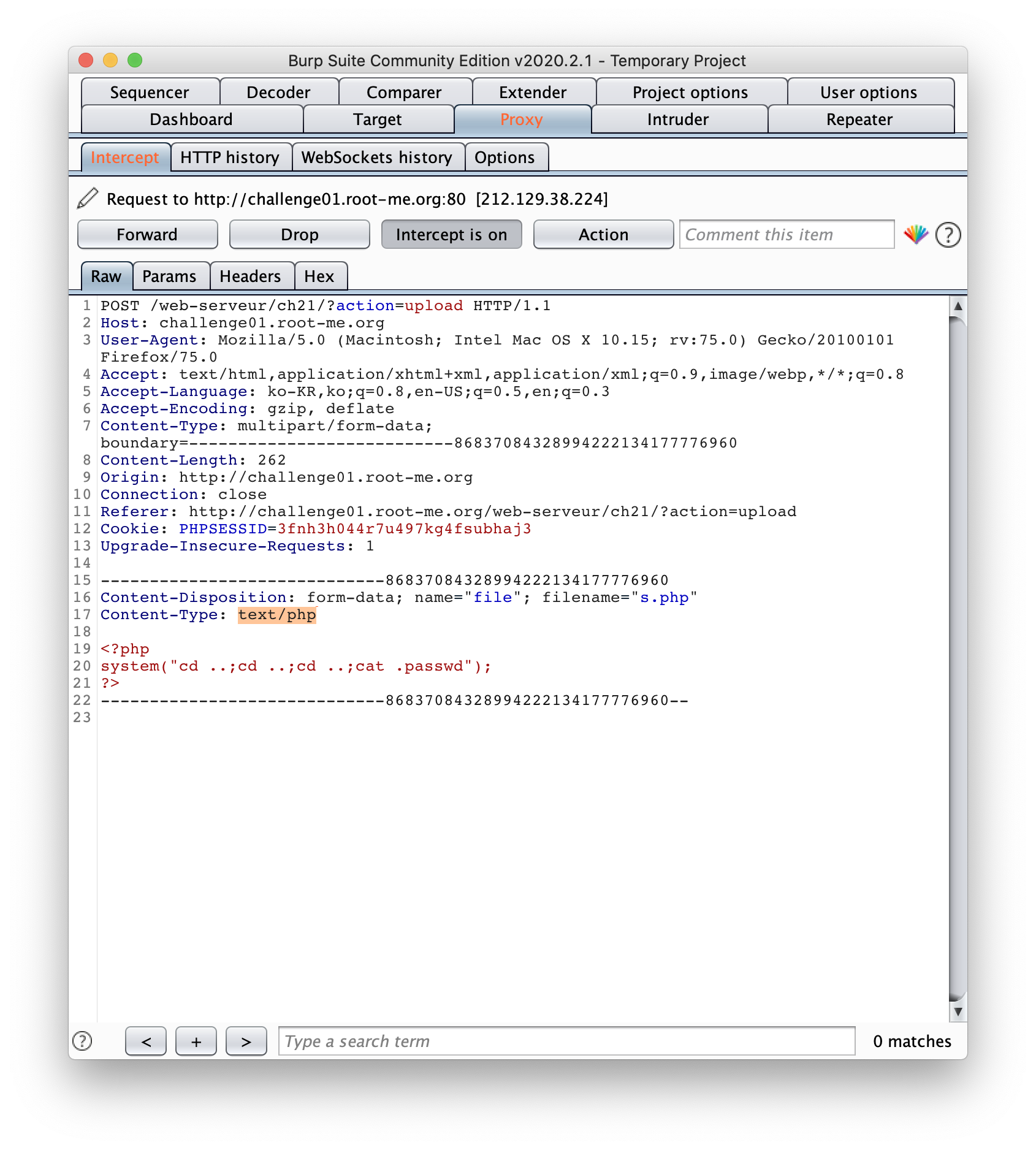
Task: Click the POST request line
Action: coord(326,305)
